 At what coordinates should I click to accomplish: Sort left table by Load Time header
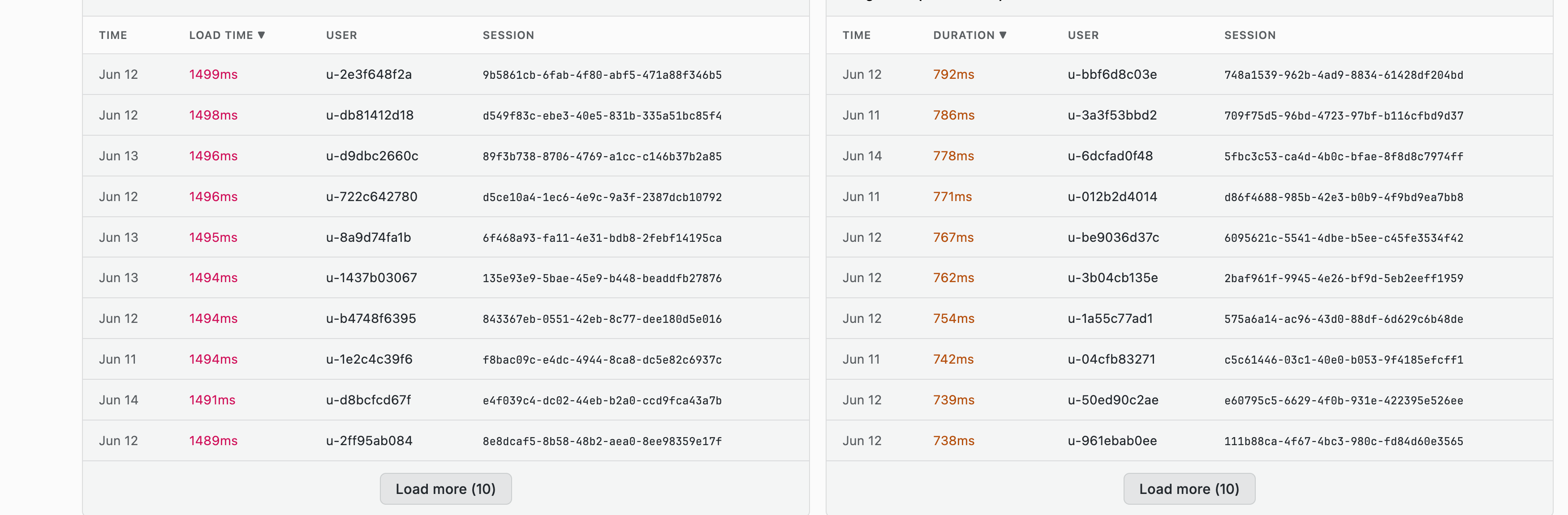point(226,35)
